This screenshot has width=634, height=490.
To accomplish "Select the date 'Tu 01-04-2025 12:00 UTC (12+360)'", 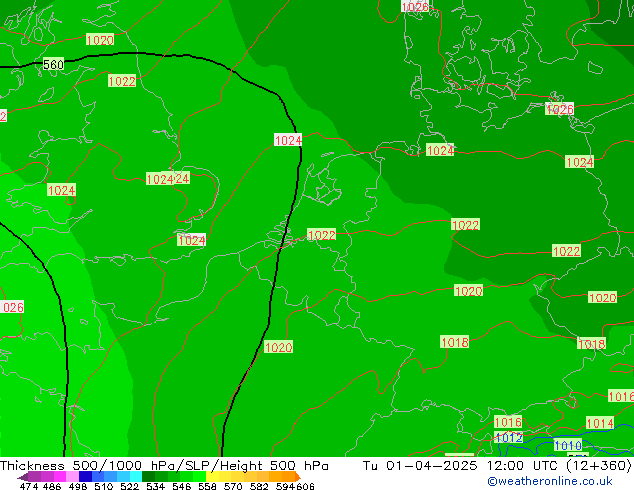I will (x=497, y=466).
